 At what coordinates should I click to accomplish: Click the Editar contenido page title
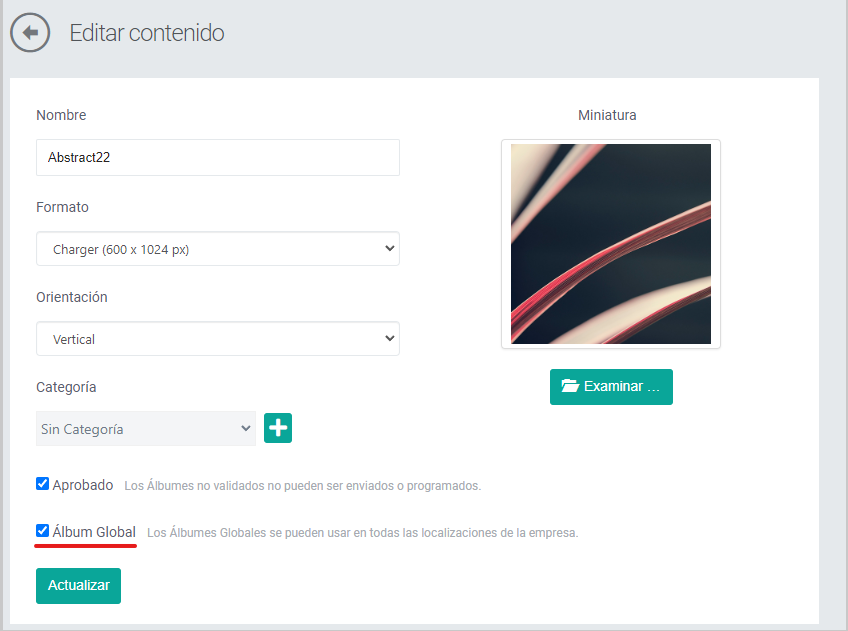pyautogui.click(x=147, y=33)
